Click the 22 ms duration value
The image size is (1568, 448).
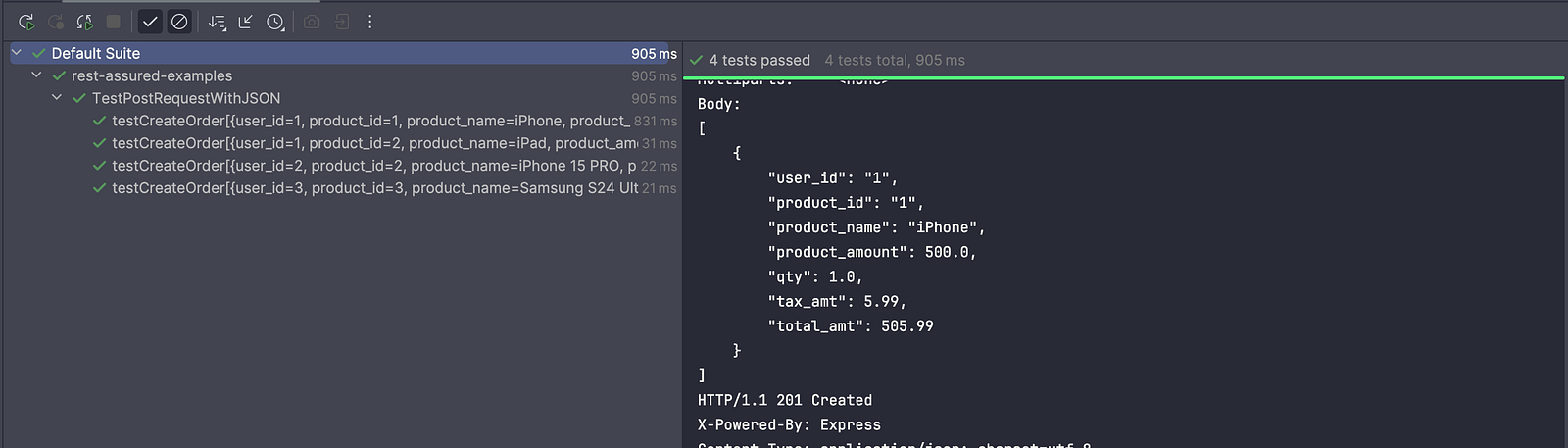click(x=659, y=166)
